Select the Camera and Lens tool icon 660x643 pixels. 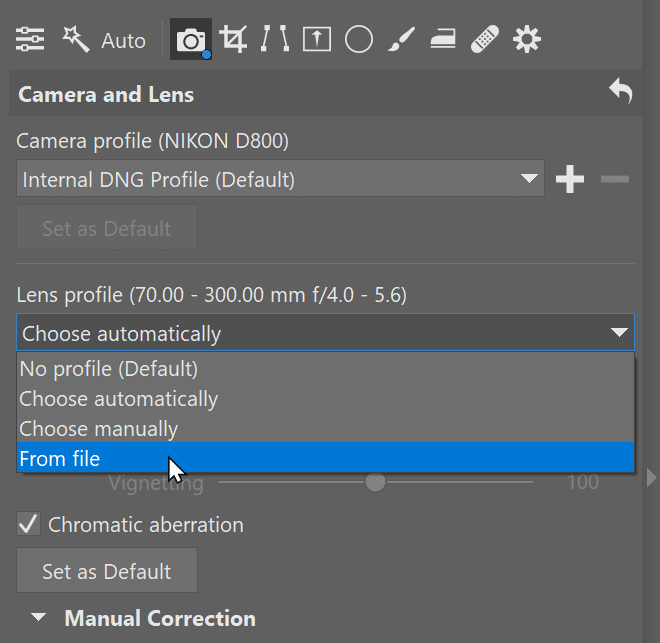[191, 39]
